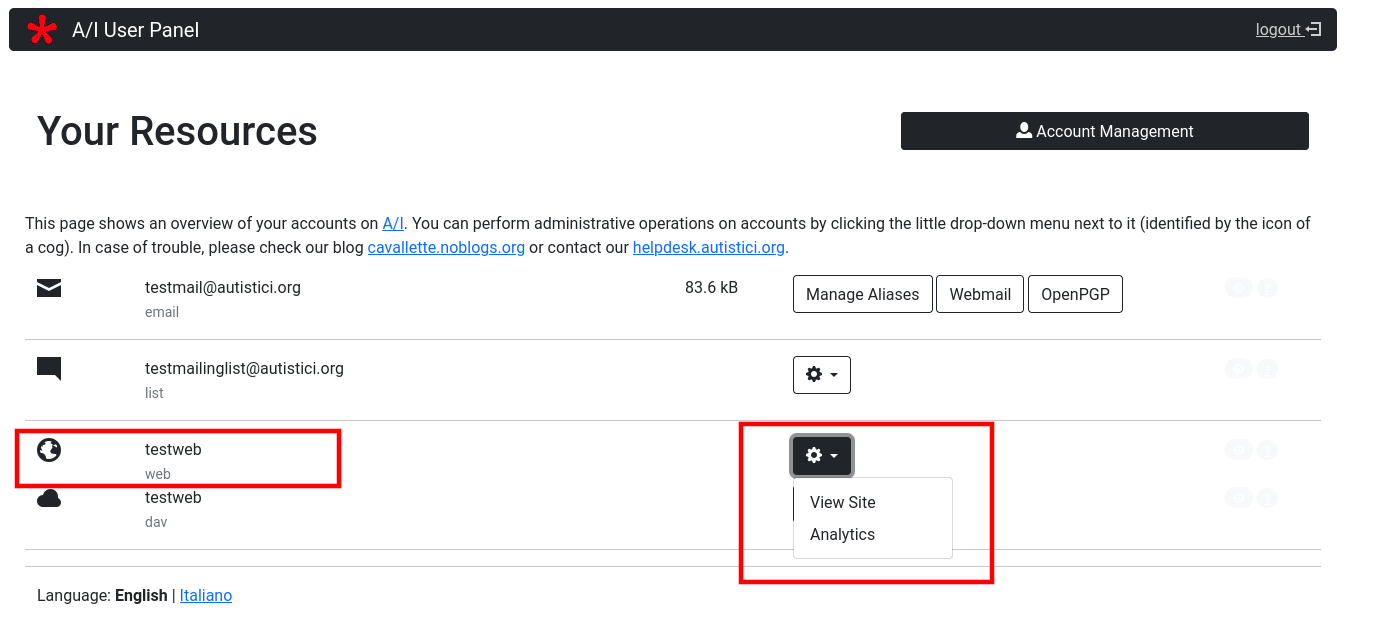Click the cloud icon beside testweb dav
The image size is (1383, 636).
click(x=49, y=498)
